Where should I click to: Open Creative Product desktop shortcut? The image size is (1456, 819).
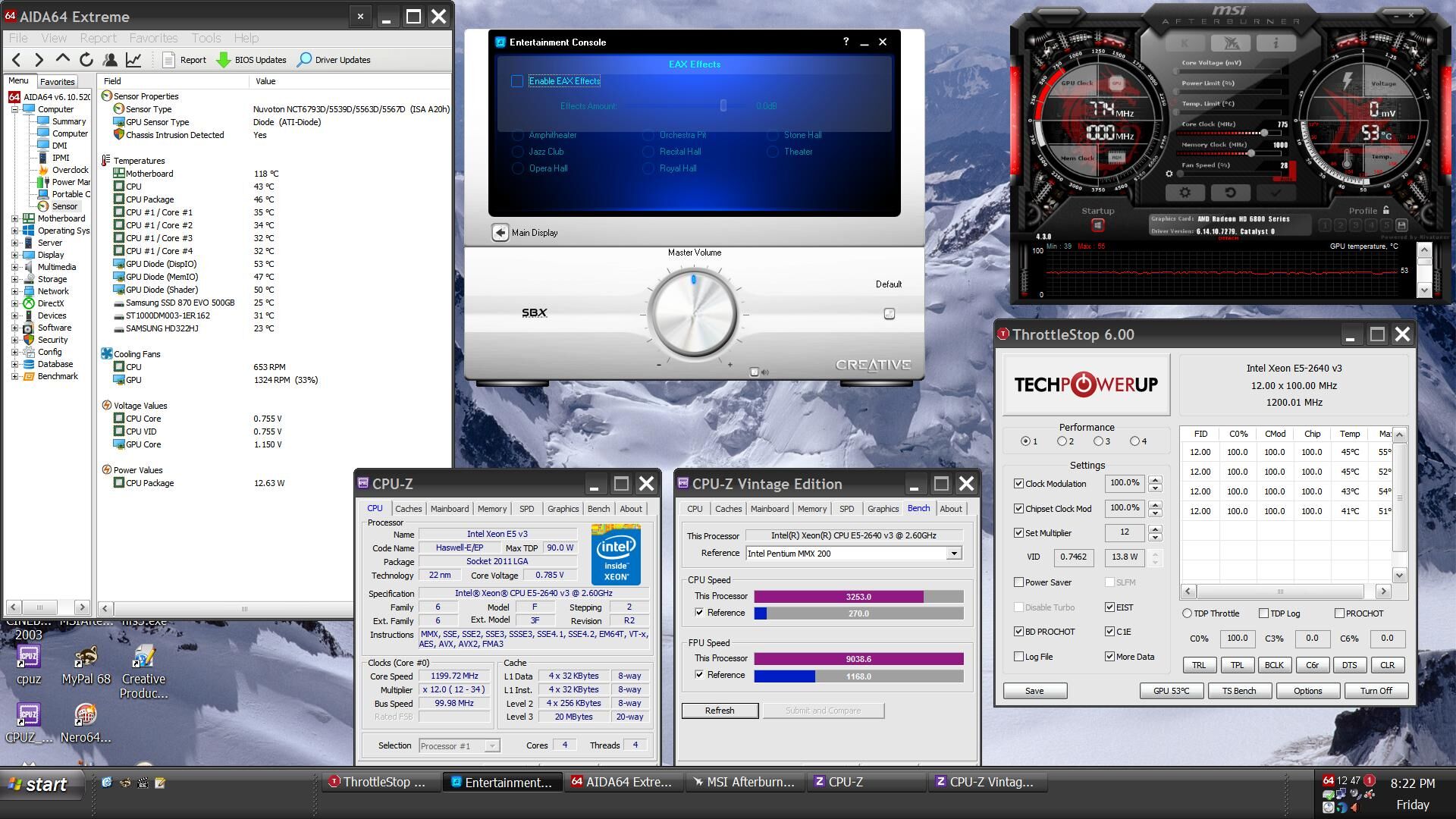(143, 672)
